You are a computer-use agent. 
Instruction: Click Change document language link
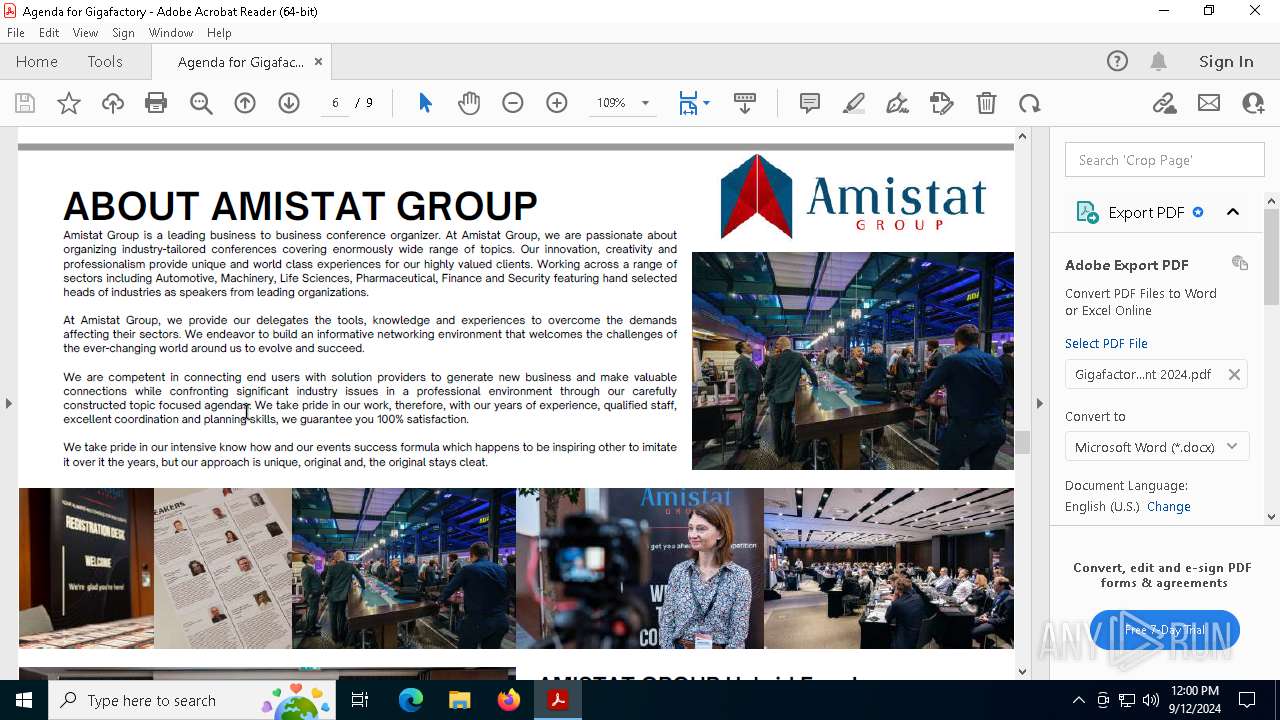coord(1169,506)
